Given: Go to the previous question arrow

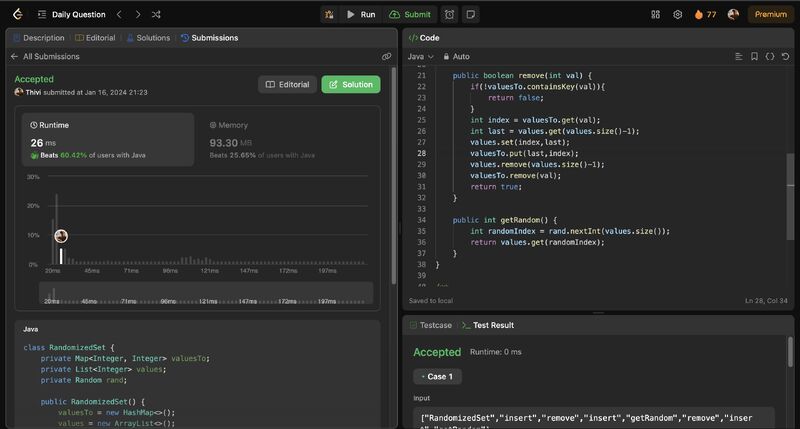Looking at the screenshot, I should [x=119, y=14].
